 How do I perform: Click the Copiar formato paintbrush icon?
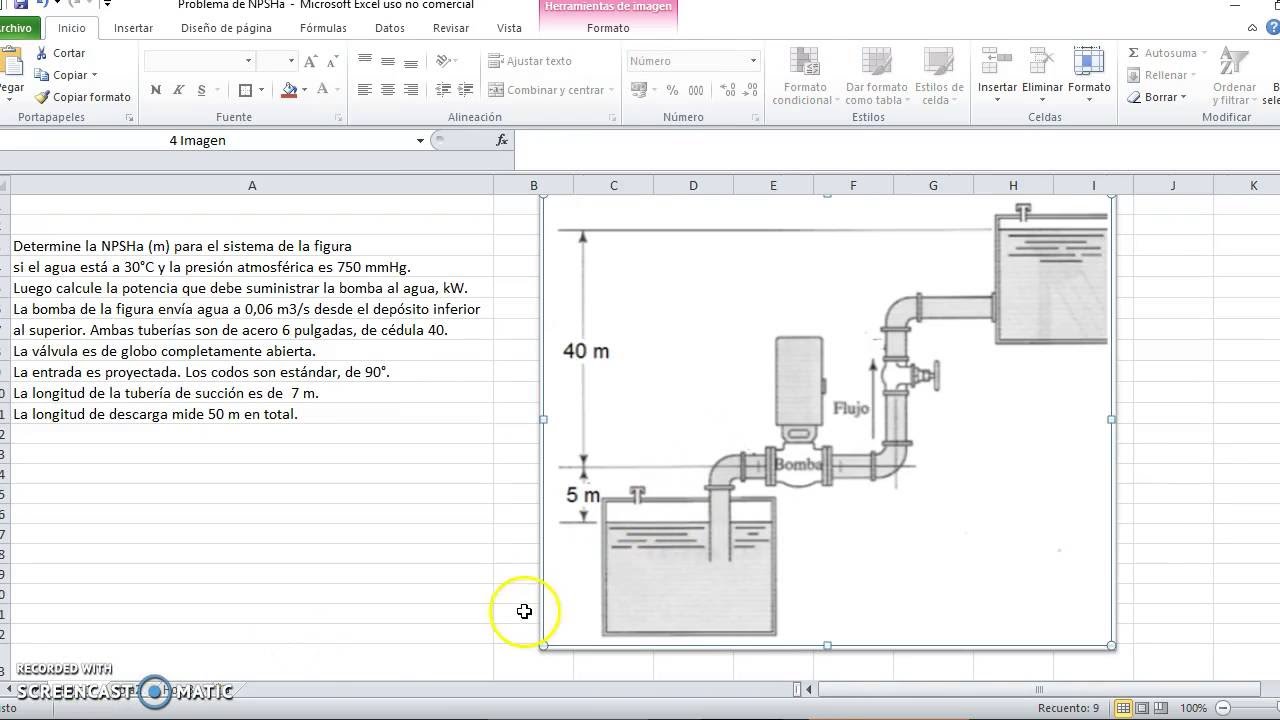[42, 97]
